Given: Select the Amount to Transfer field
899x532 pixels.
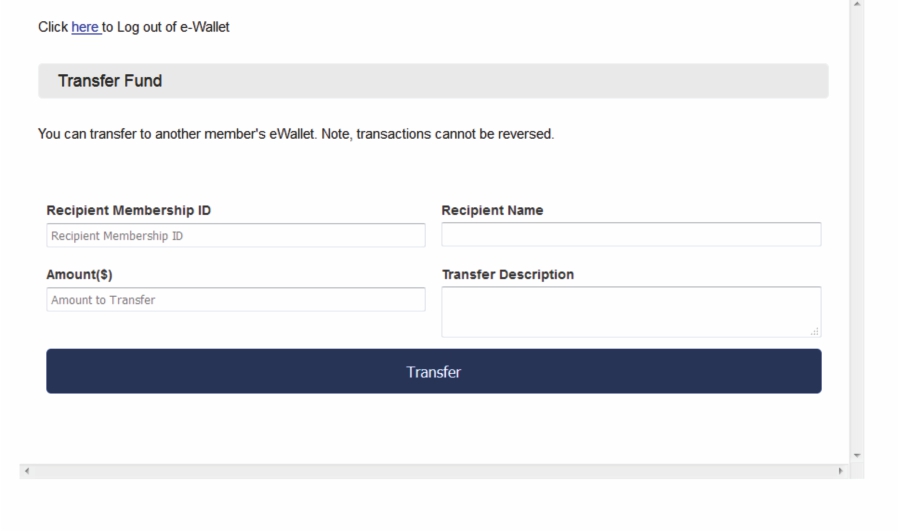Looking at the screenshot, I should tap(235, 300).
